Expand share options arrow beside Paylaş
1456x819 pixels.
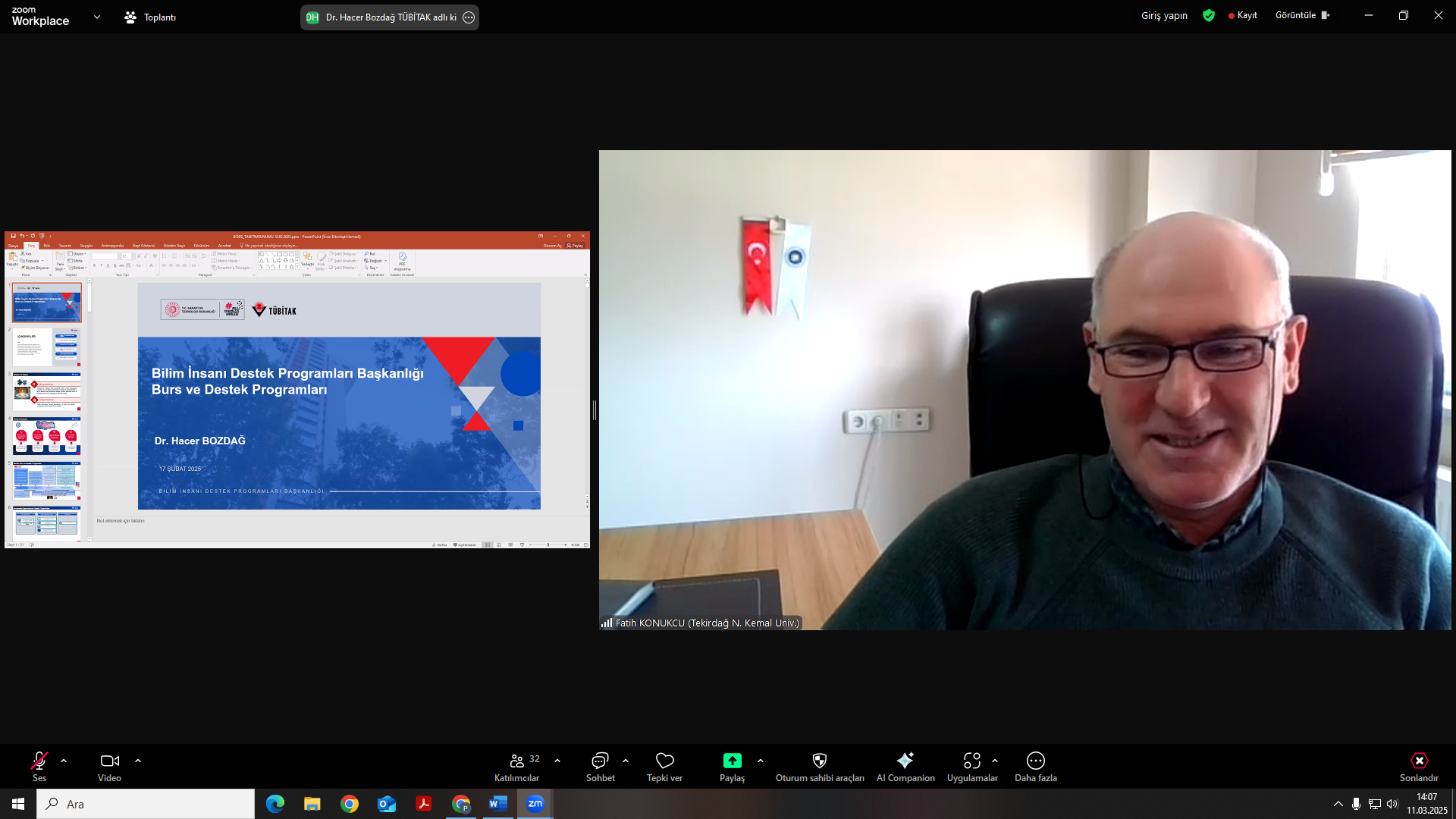(761, 761)
